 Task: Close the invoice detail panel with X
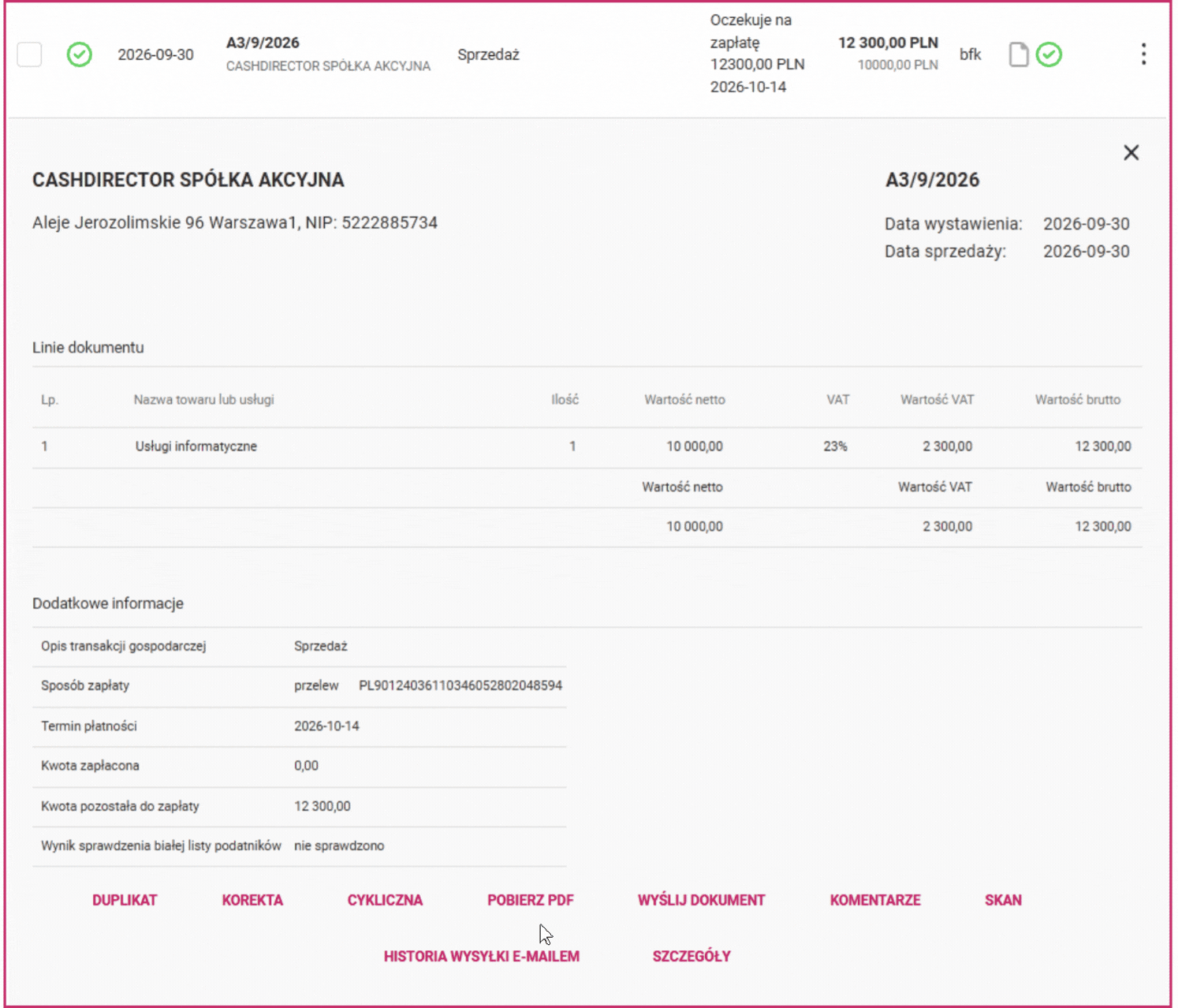pyautogui.click(x=1131, y=153)
